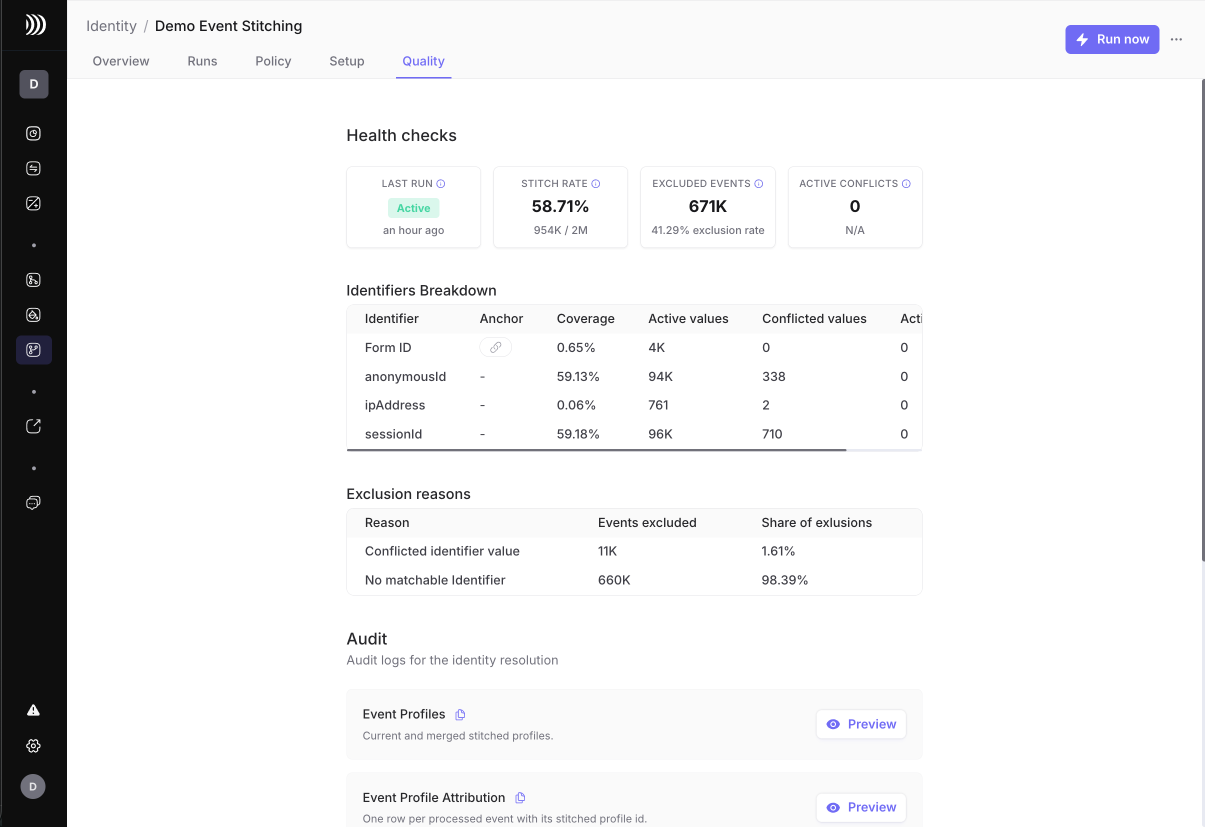Switch to the Setup tab
Image resolution: width=1205 pixels, height=827 pixels.
tap(347, 61)
